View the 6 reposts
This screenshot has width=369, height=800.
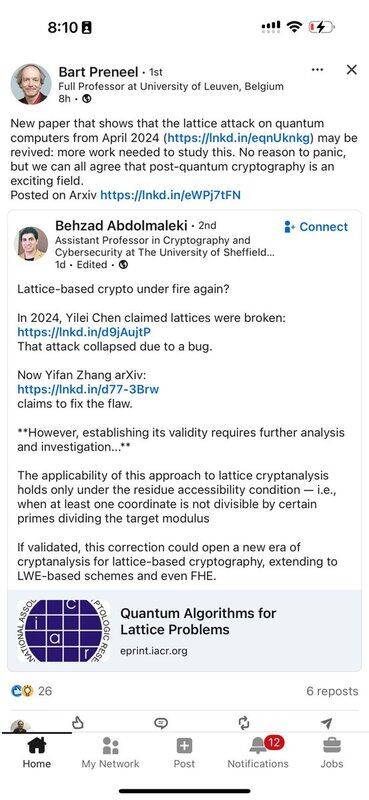click(332, 691)
